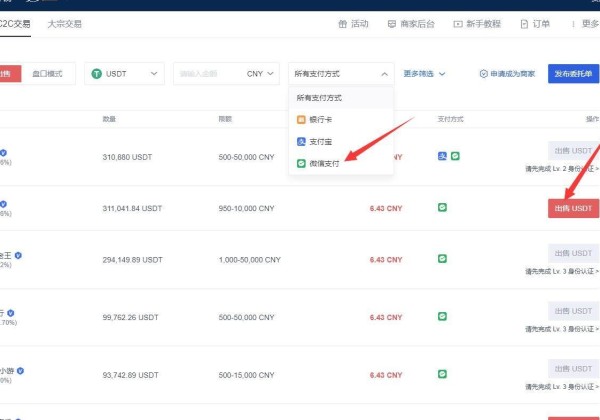
Task: Open the CNY currency dropdown
Action: tap(260, 74)
